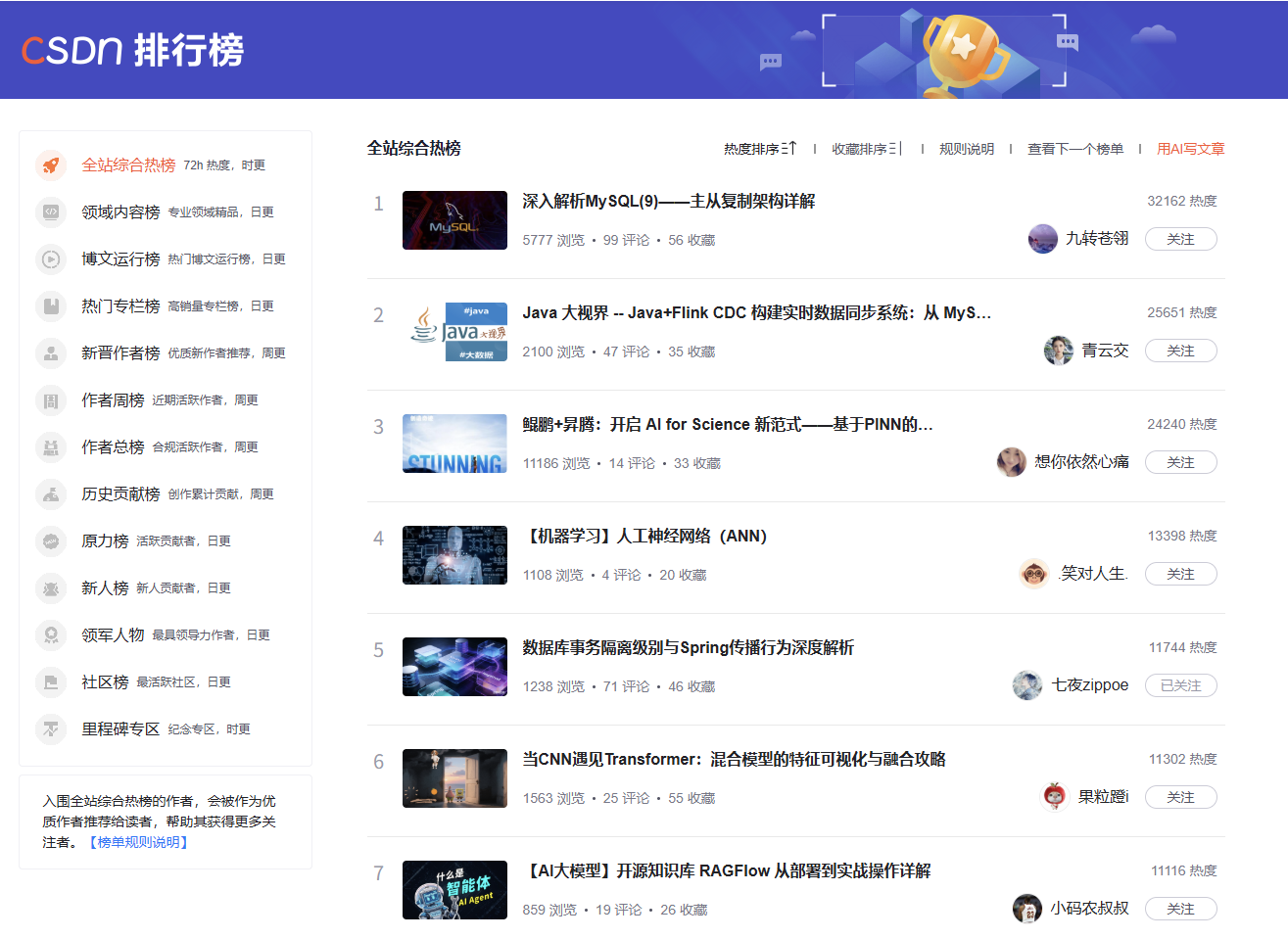Image resolution: width=1288 pixels, height=939 pixels.
Task: Open 智能体 RAGFlow article thumbnail
Action: coord(454,890)
